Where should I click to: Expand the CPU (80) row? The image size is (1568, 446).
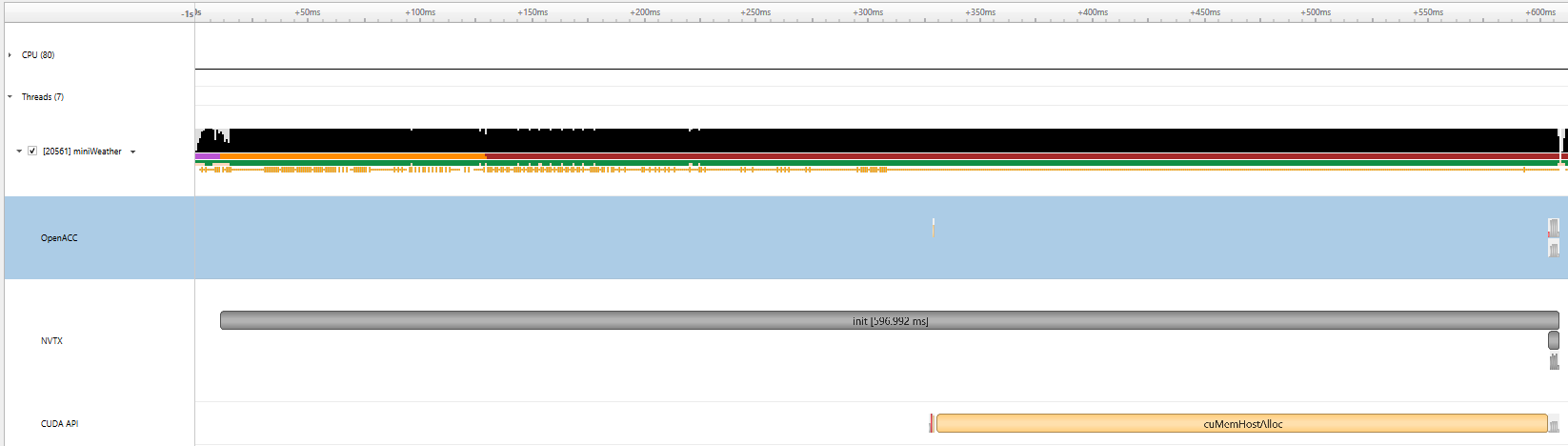point(10,55)
